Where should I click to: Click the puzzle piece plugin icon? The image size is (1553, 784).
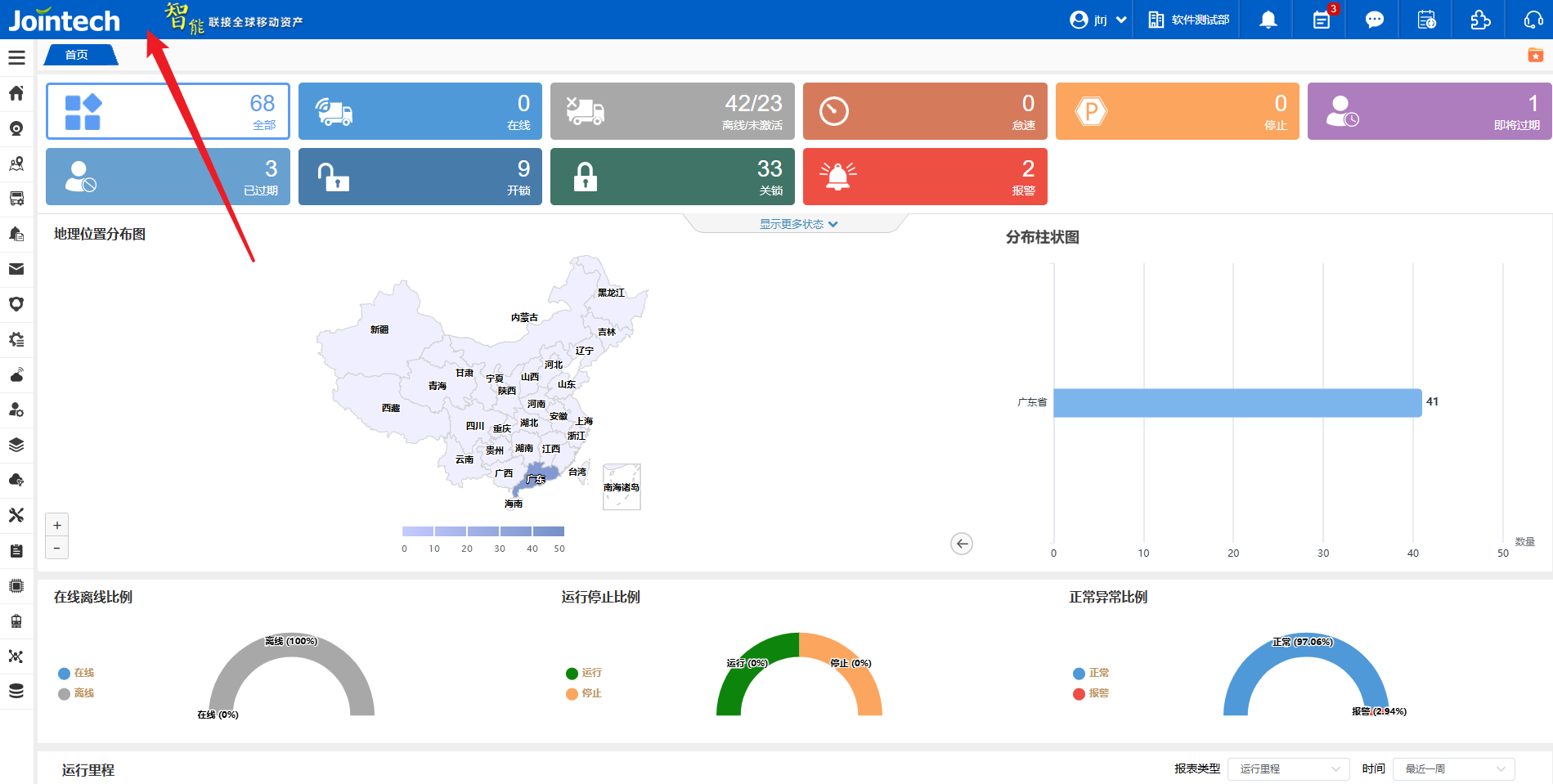click(1480, 20)
